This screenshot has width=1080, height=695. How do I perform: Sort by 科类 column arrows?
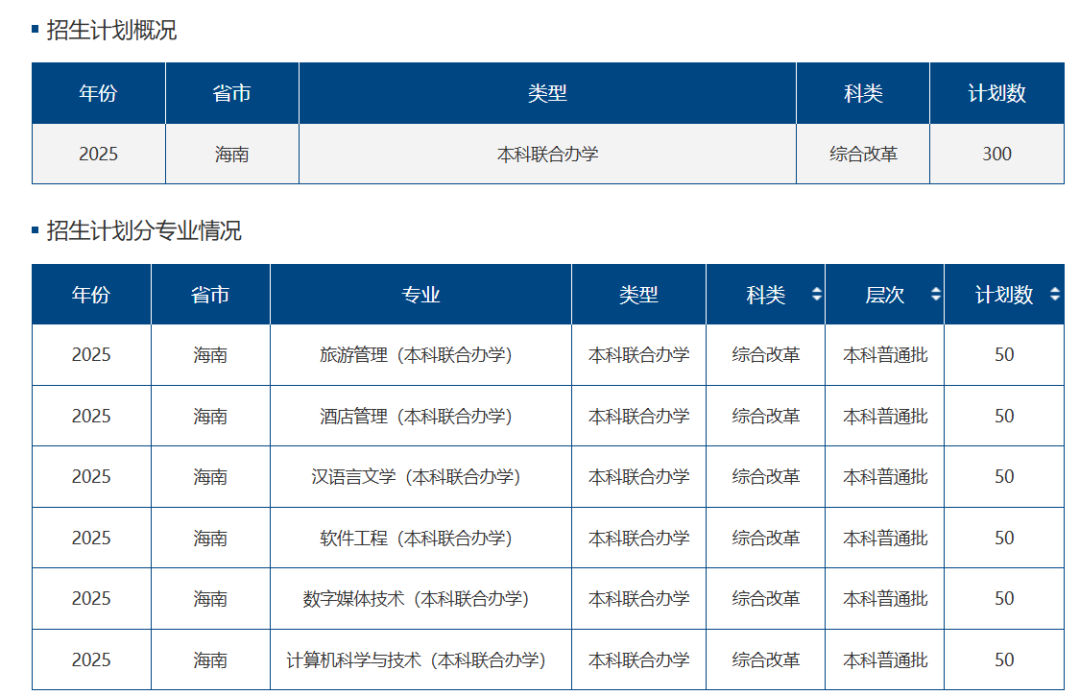pyautogui.click(x=816, y=294)
